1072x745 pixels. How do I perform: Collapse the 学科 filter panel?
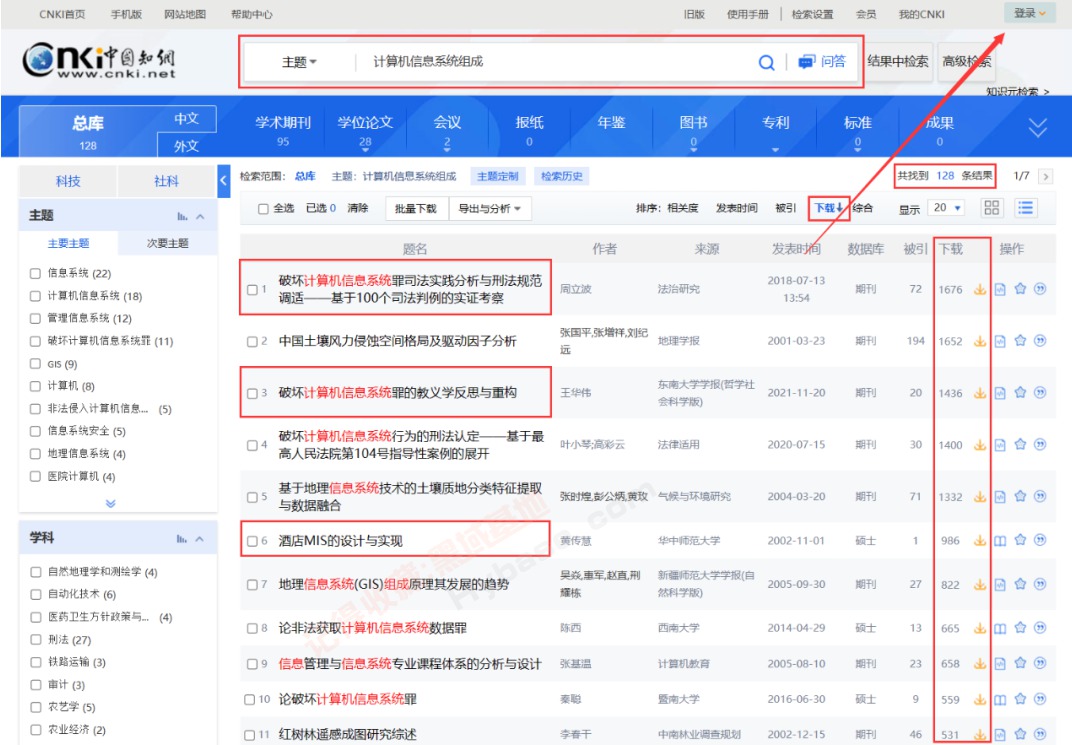(x=200, y=539)
